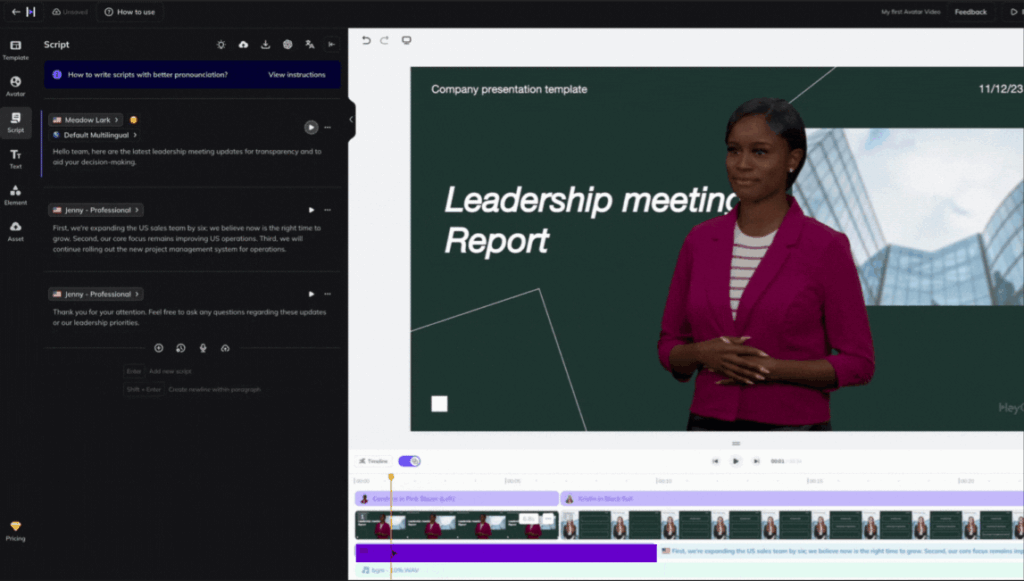
Task: Play the video from timeline controls
Action: [735, 461]
